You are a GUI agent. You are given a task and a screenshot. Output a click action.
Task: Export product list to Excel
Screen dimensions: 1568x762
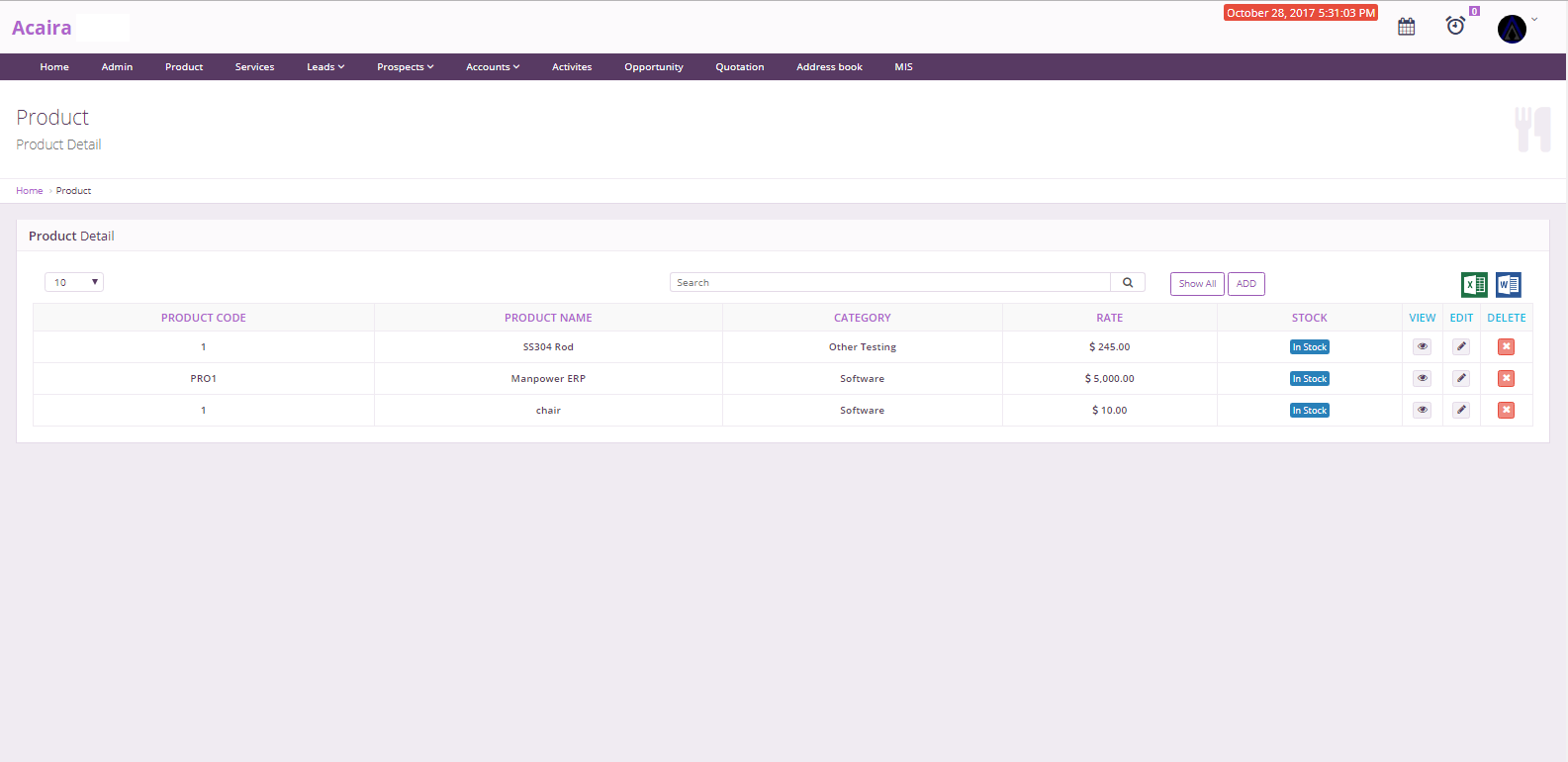1474,285
